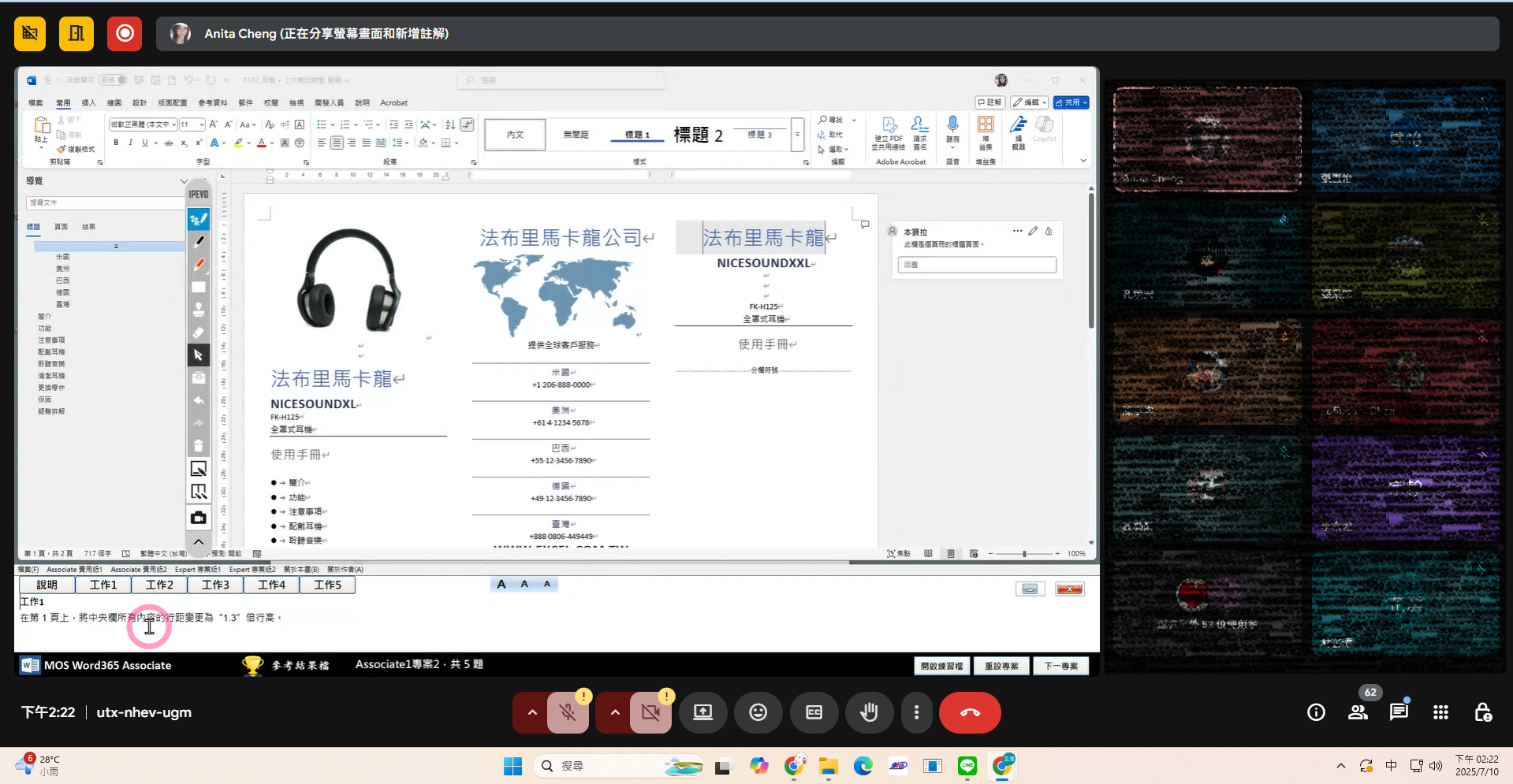This screenshot has width=1513, height=784.
Task: Open the raise hand control
Action: click(x=868, y=712)
